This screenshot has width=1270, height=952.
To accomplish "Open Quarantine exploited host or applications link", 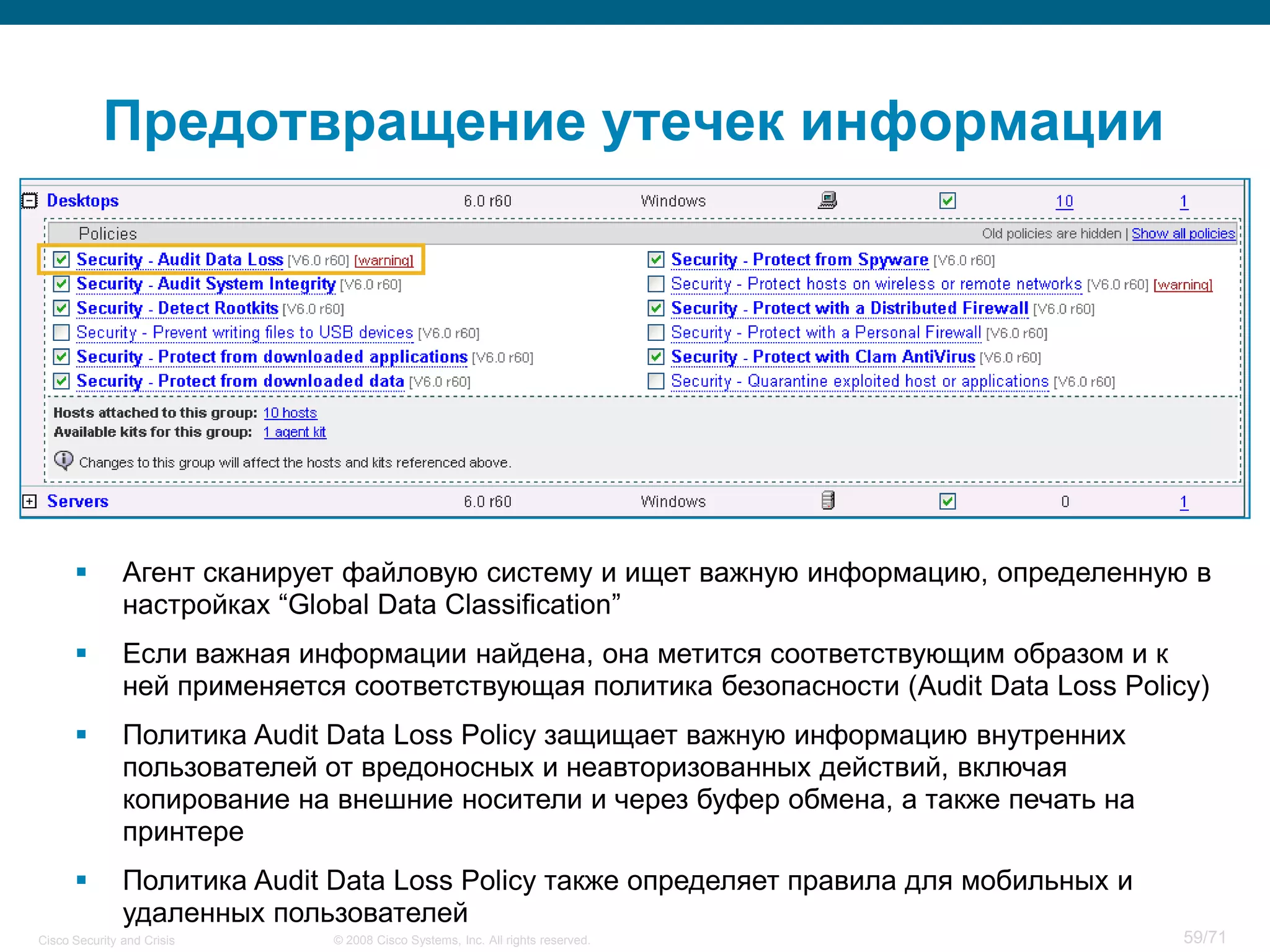I will click(x=860, y=381).
